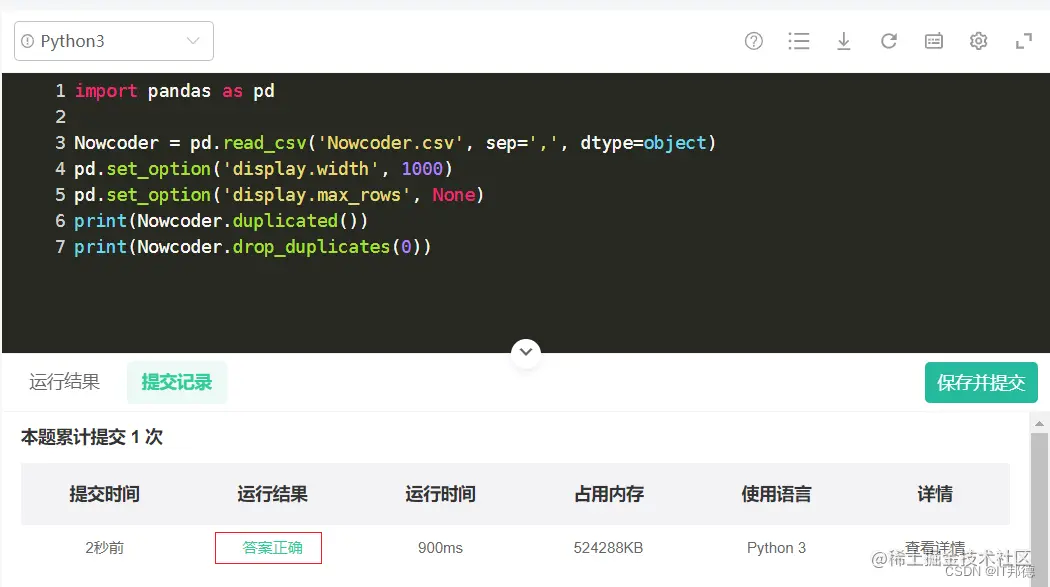Open the Python3 language dropdown

click(114, 41)
